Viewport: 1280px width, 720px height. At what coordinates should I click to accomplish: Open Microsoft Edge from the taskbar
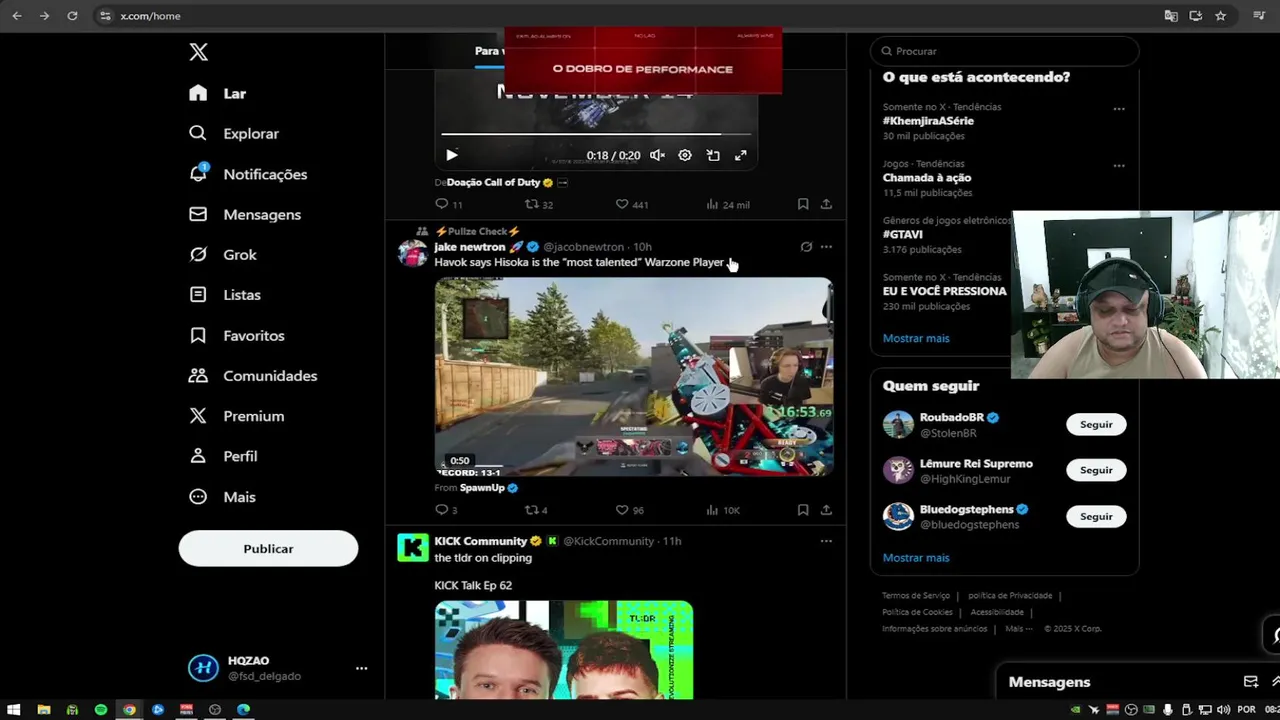[244, 710]
